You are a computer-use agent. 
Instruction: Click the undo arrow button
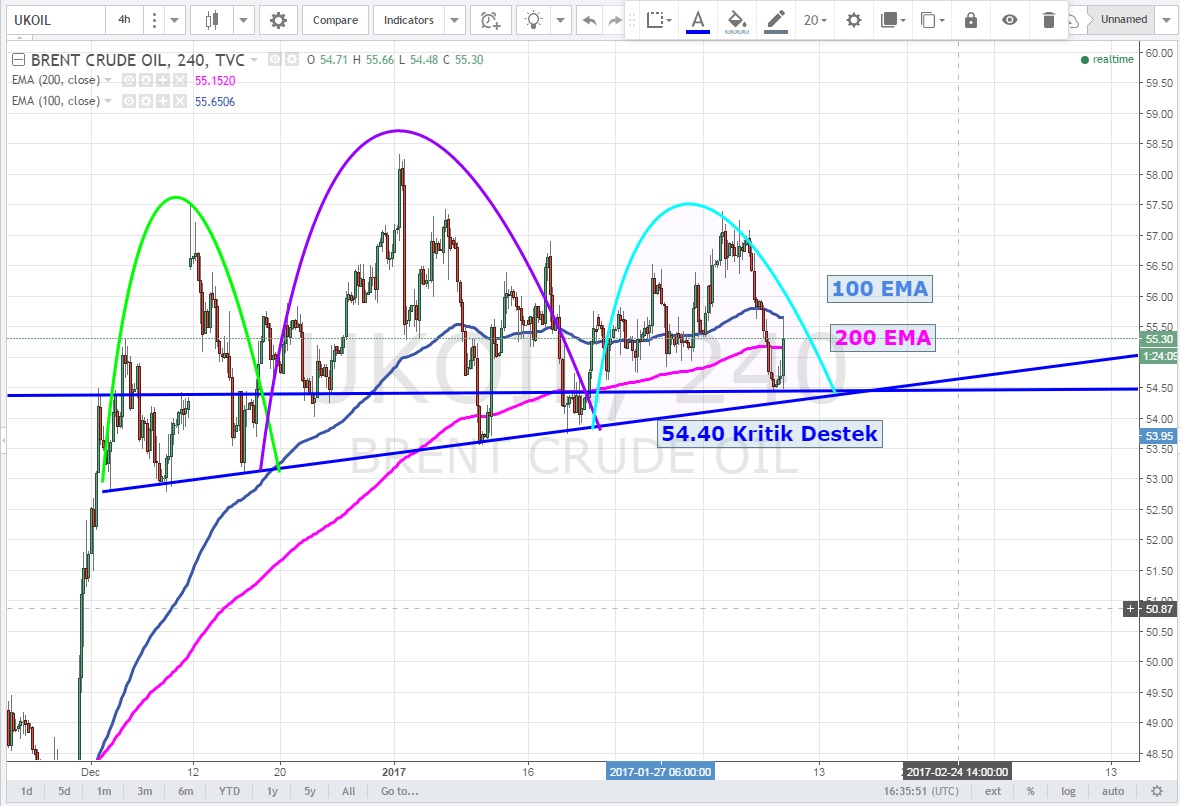pos(591,20)
